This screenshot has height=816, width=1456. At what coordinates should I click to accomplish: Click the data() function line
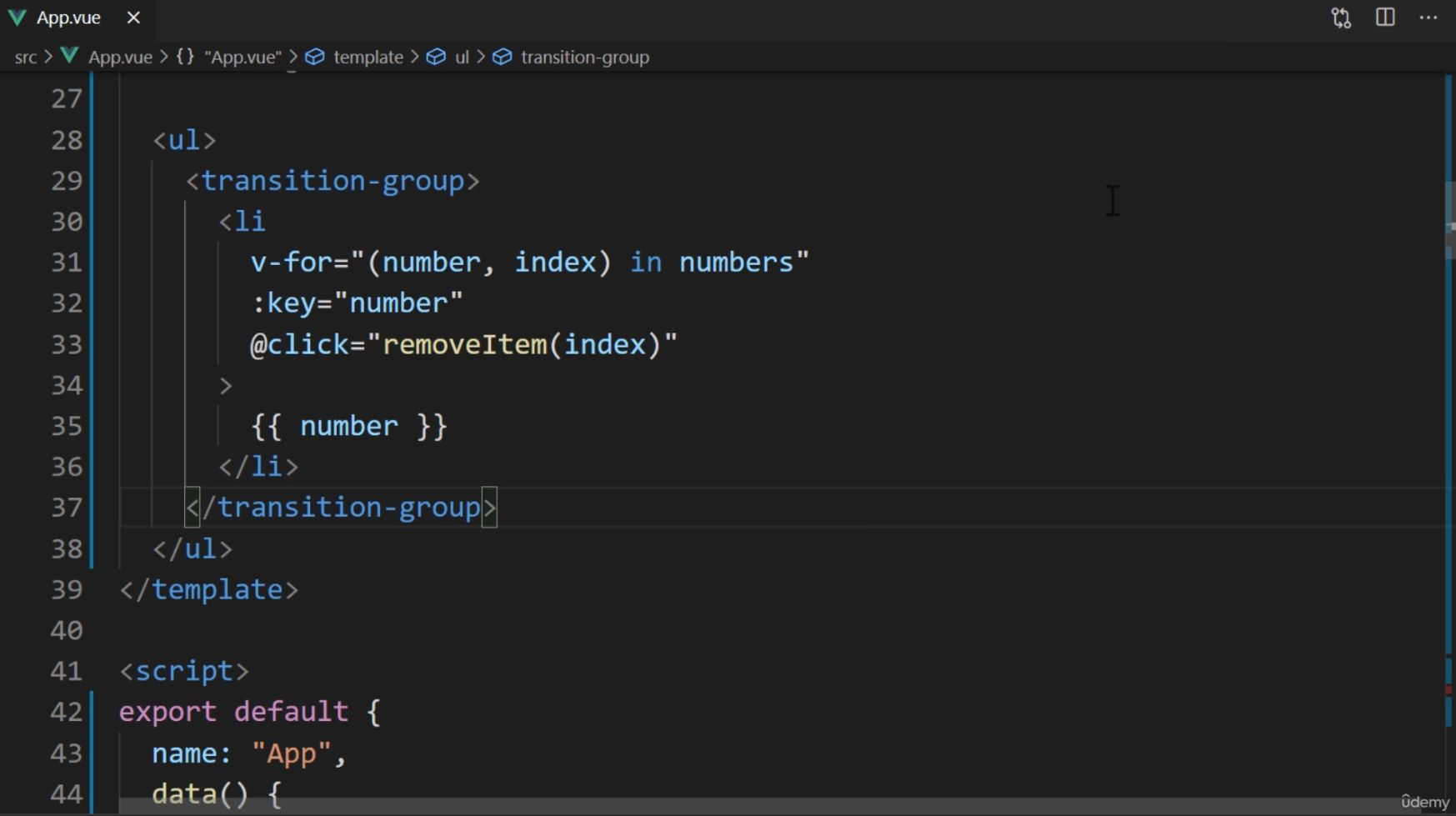(x=217, y=793)
